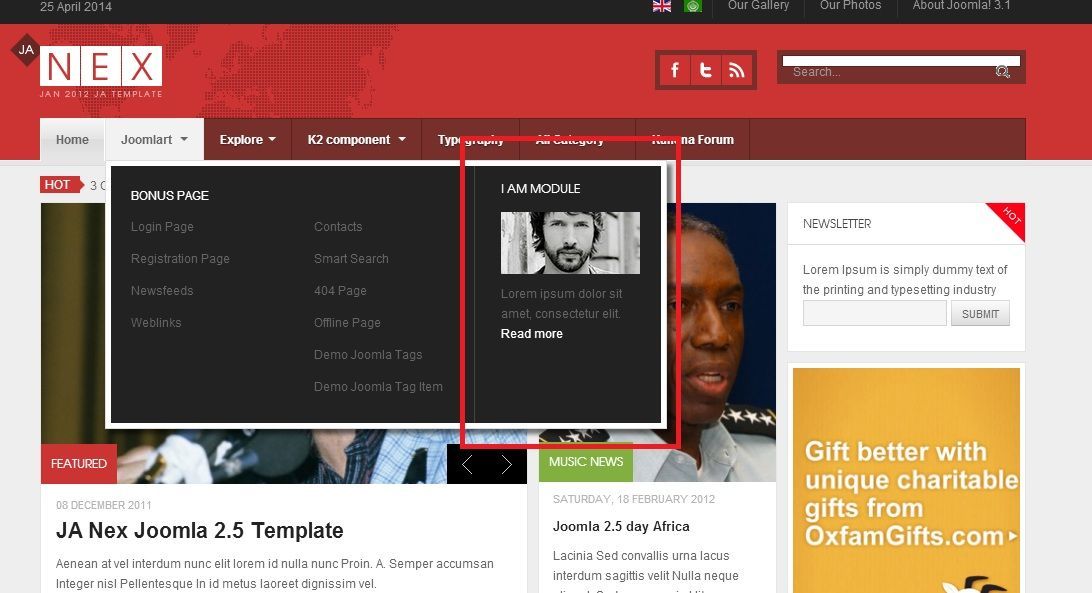Open JA Nex Joomla 2.5 Template article
The image size is (1092, 593).
[199, 530]
